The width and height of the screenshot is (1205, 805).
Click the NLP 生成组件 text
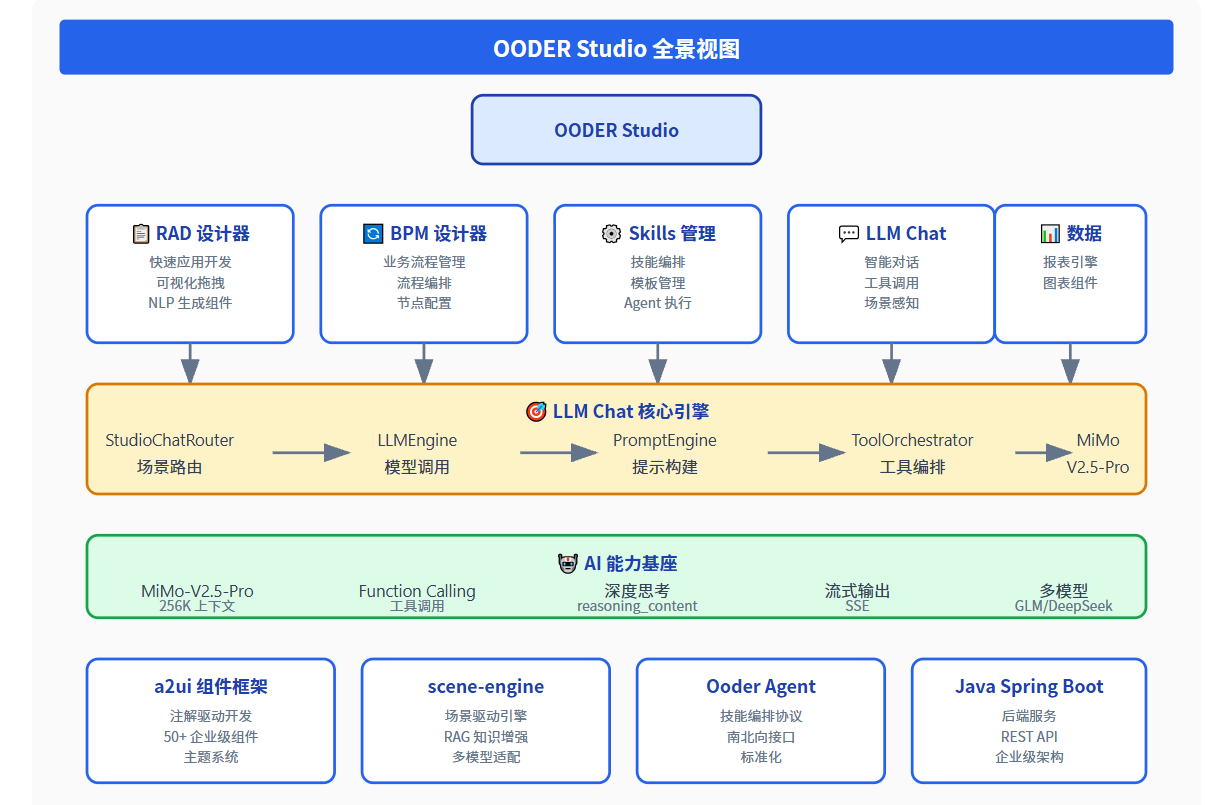190,302
